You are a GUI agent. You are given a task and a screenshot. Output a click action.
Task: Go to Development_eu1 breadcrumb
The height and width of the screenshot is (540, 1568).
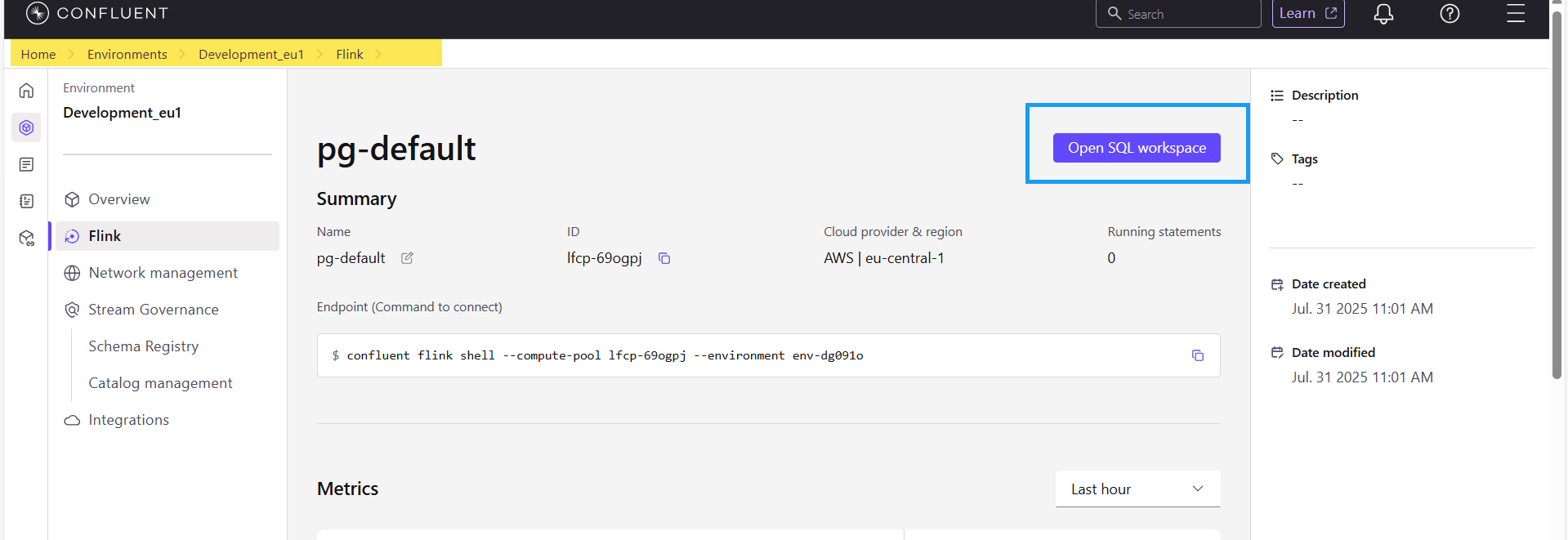click(x=251, y=54)
